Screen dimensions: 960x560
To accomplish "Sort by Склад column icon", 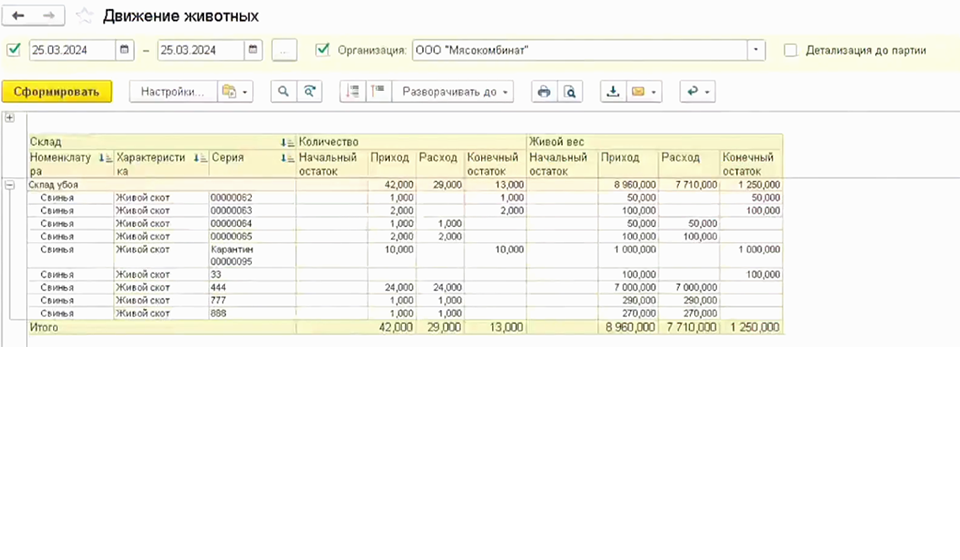I will tap(287, 142).
